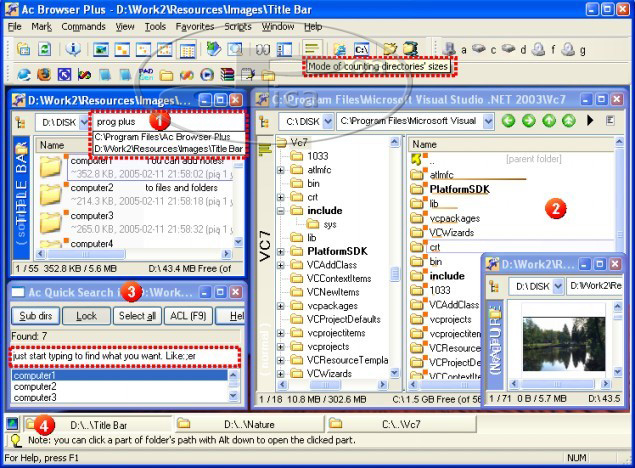The image size is (635, 468).
Task: Select drive a icon in toolbar
Action: click(449, 48)
